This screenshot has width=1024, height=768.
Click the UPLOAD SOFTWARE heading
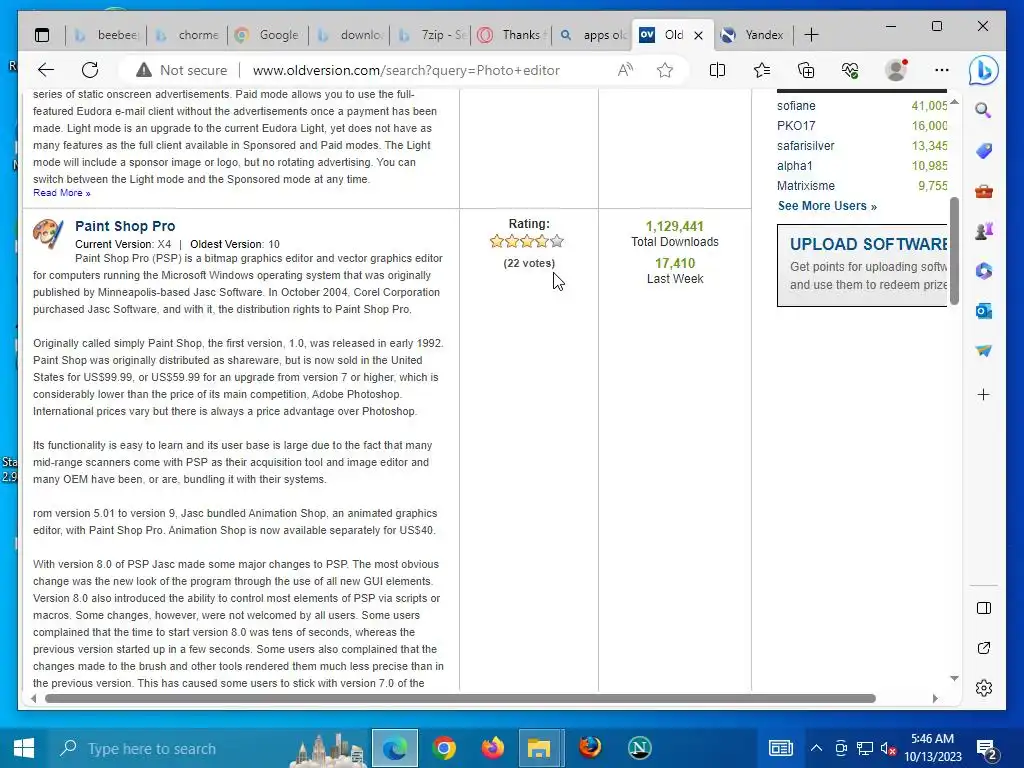pos(869,244)
